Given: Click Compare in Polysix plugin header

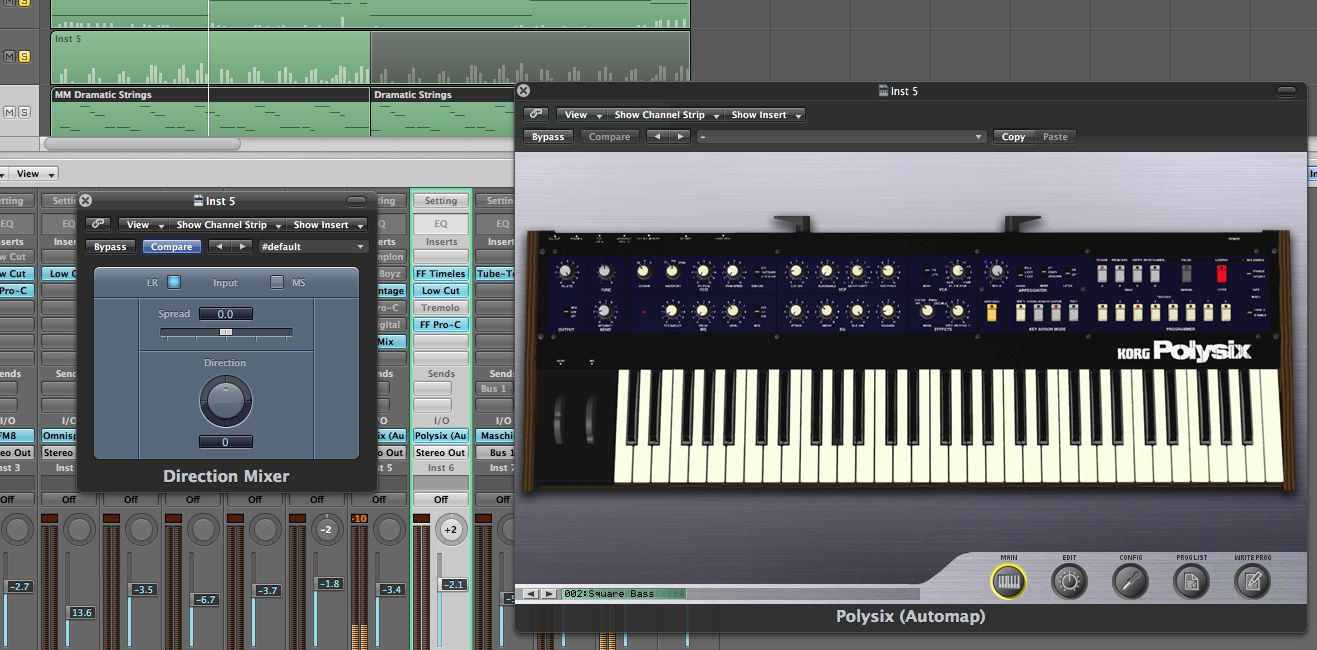Looking at the screenshot, I should (x=609, y=137).
